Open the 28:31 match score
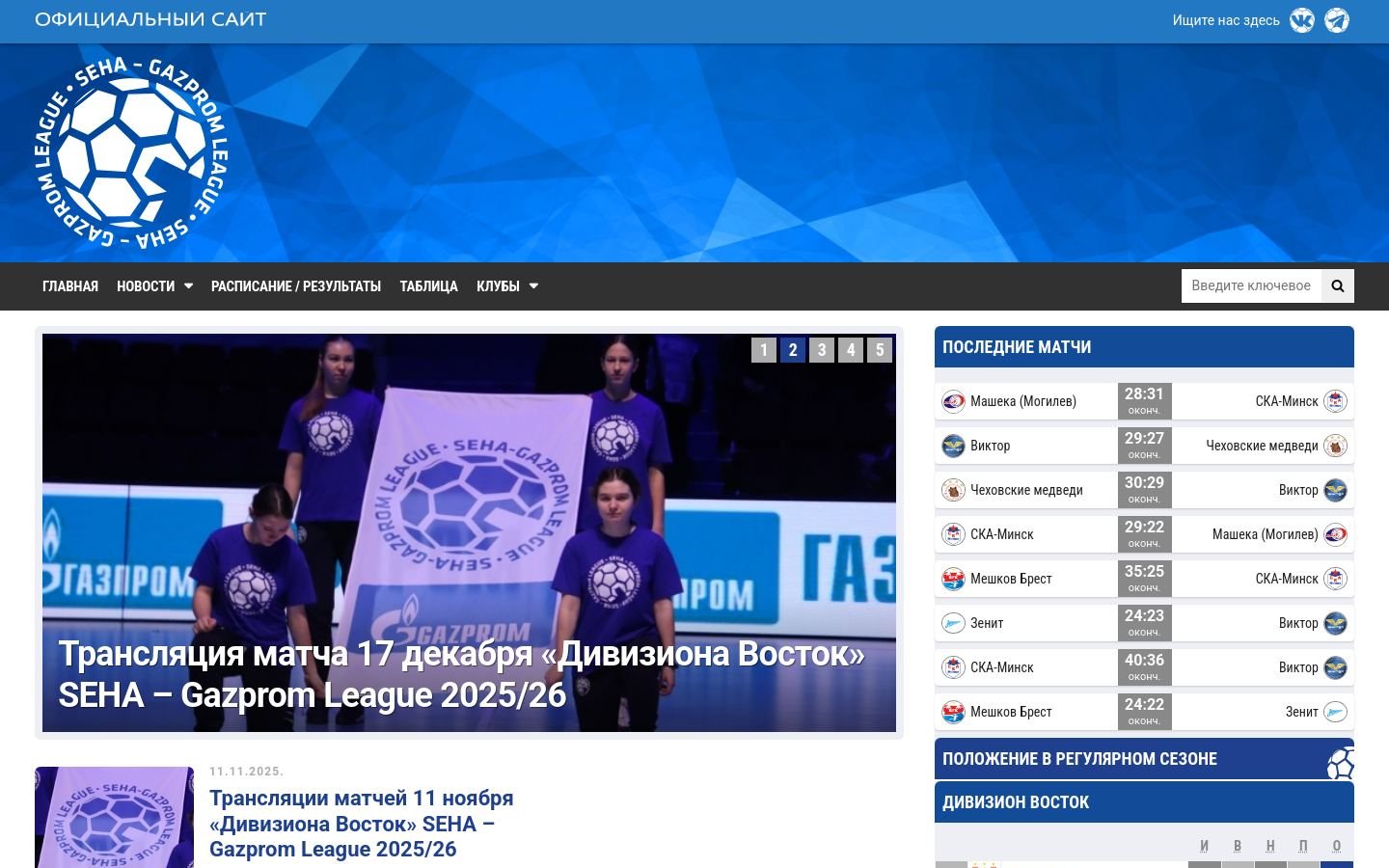 point(1144,401)
